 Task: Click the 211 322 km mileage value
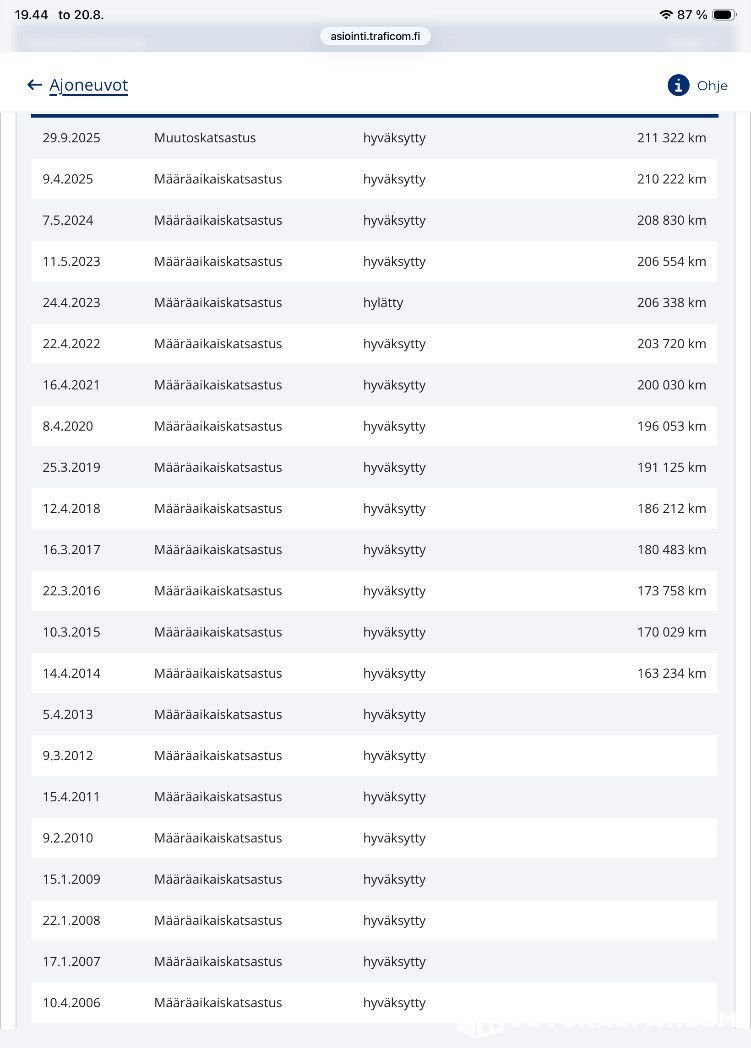pos(671,138)
